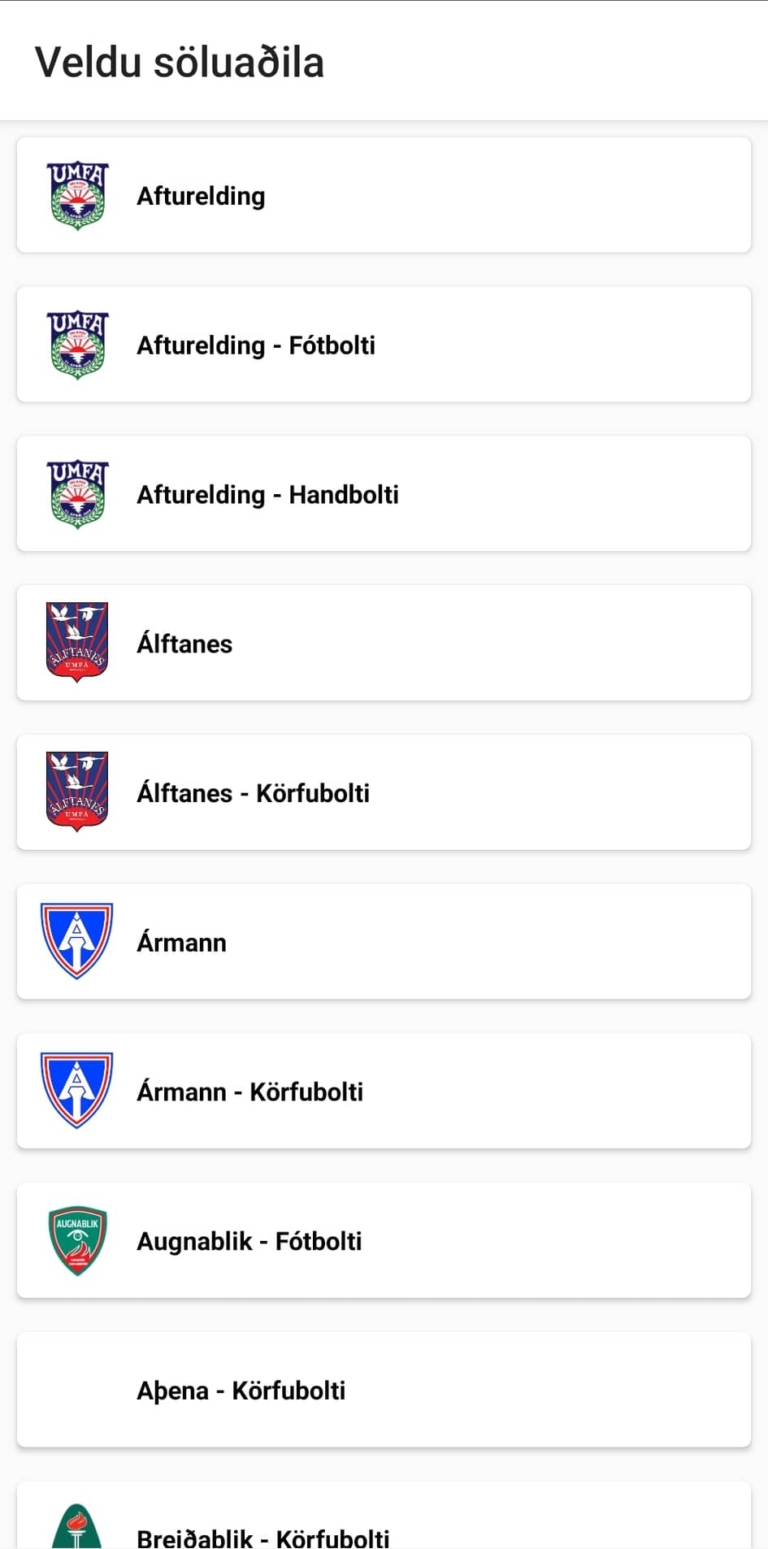Choose Afturelding - Fótbolti from the list
768x1549 pixels.
click(384, 344)
